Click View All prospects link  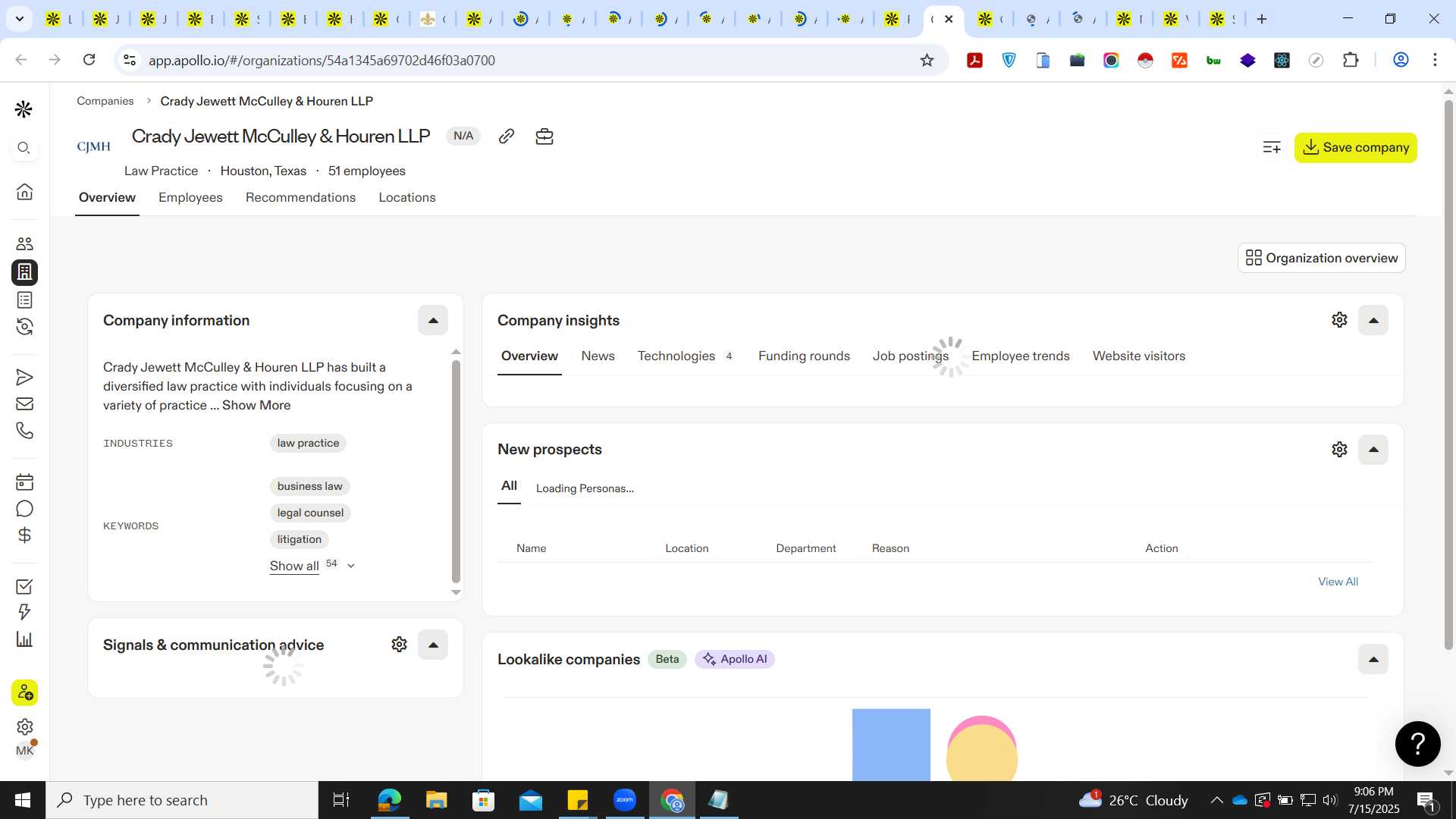tap(1338, 582)
